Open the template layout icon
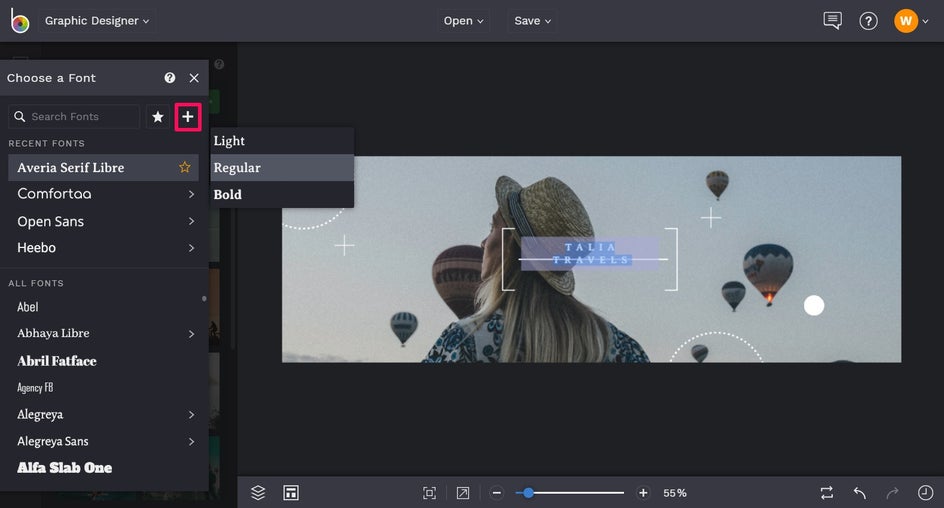Viewport: 944px width, 508px height. pyautogui.click(x=291, y=493)
